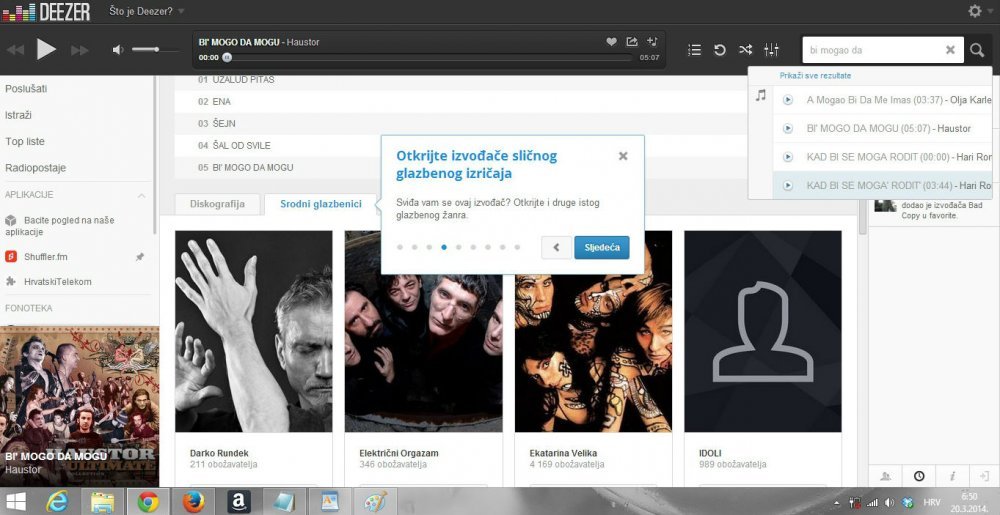Play 'KAD BI SE MOGA' RODIT' (03:44)' result

tap(788, 185)
